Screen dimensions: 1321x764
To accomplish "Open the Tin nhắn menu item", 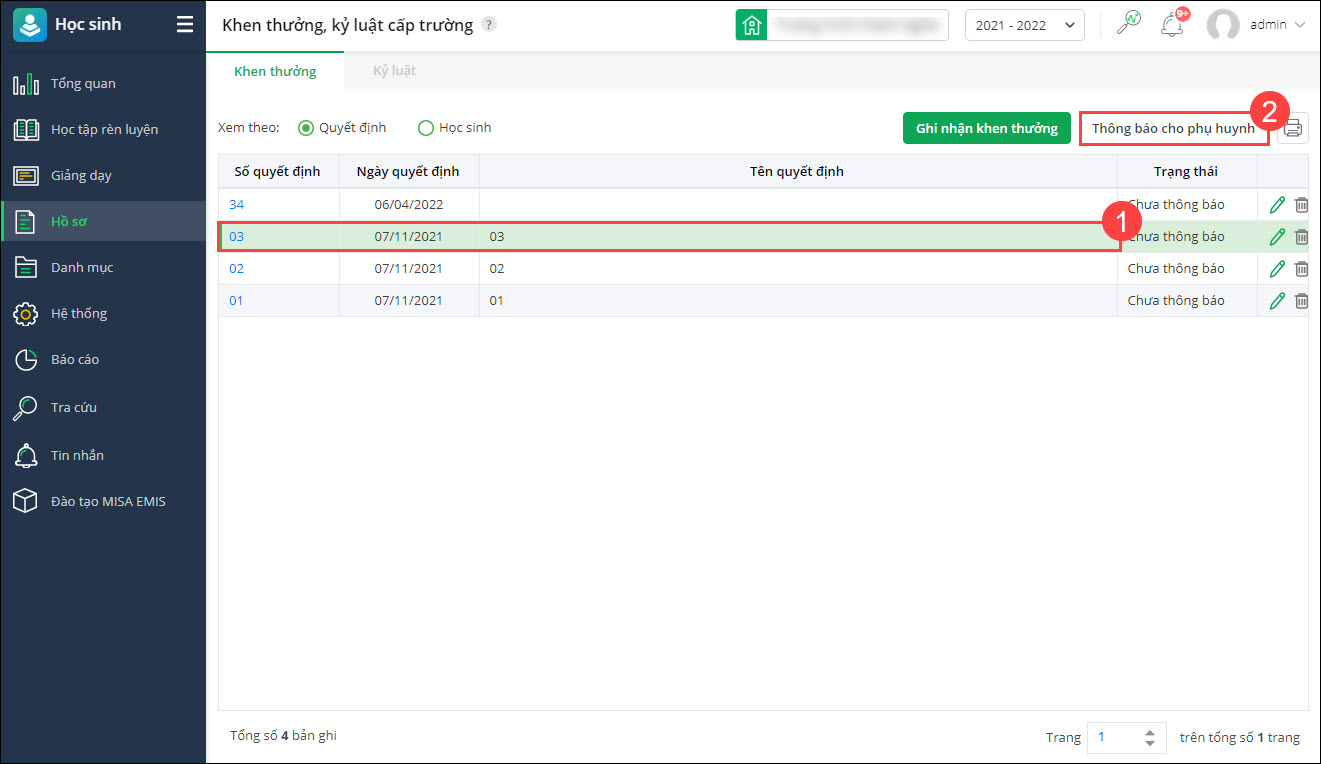I will coord(103,456).
